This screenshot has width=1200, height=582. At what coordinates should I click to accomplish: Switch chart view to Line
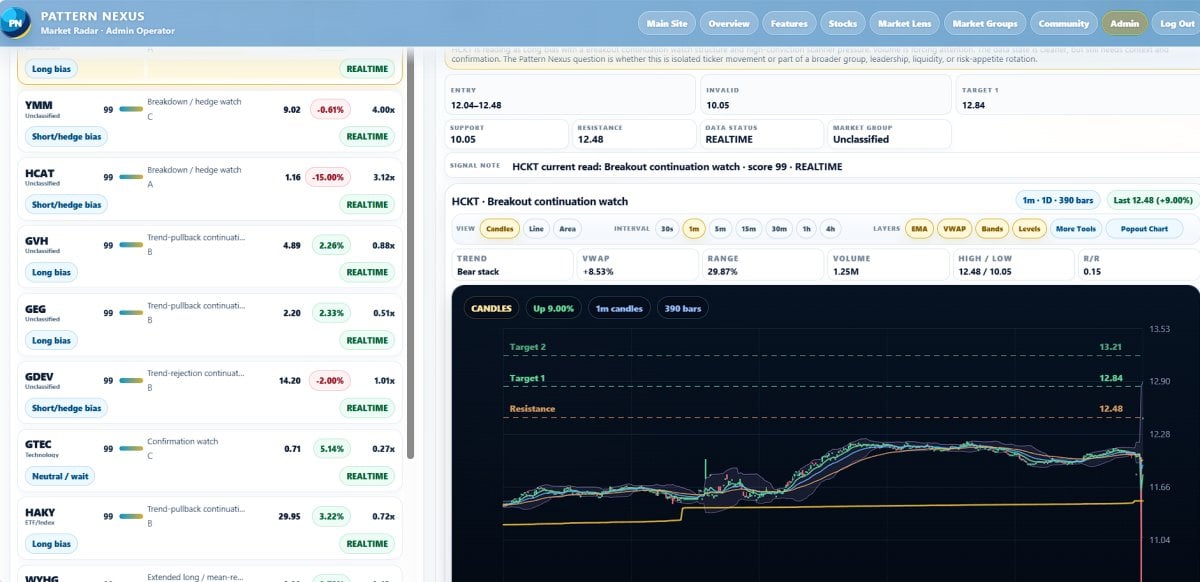click(536, 229)
